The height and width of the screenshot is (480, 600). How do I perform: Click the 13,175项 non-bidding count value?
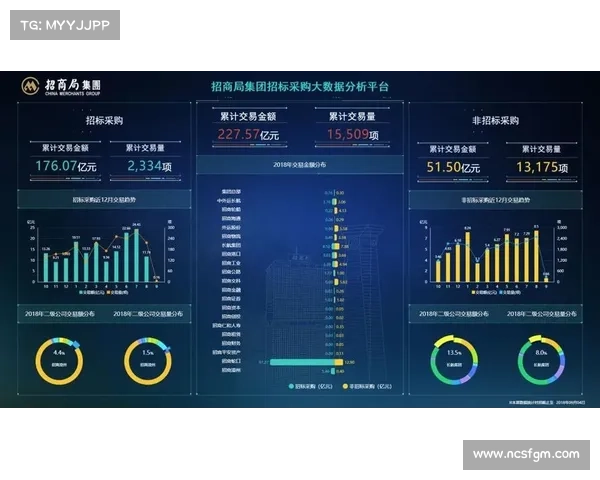[542, 167]
